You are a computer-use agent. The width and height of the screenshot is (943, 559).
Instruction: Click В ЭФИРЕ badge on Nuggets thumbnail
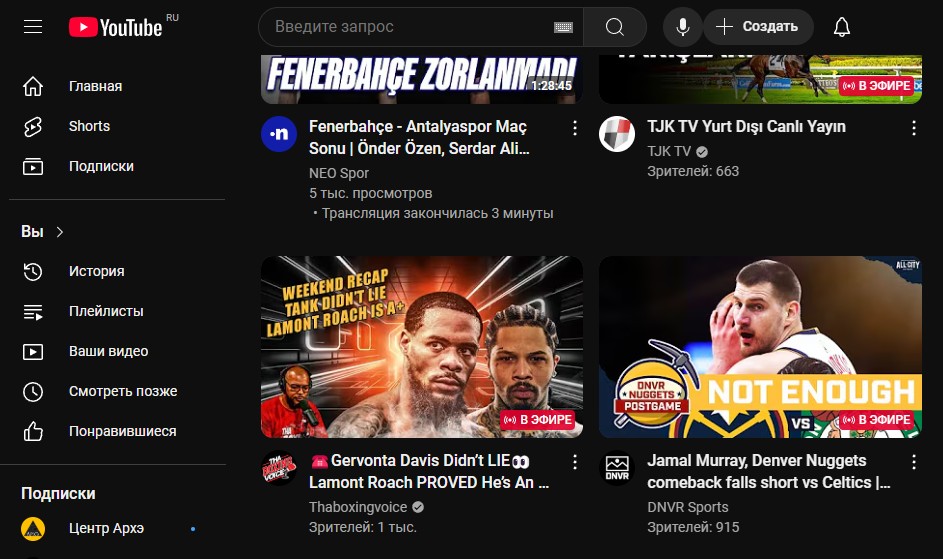pos(876,420)
